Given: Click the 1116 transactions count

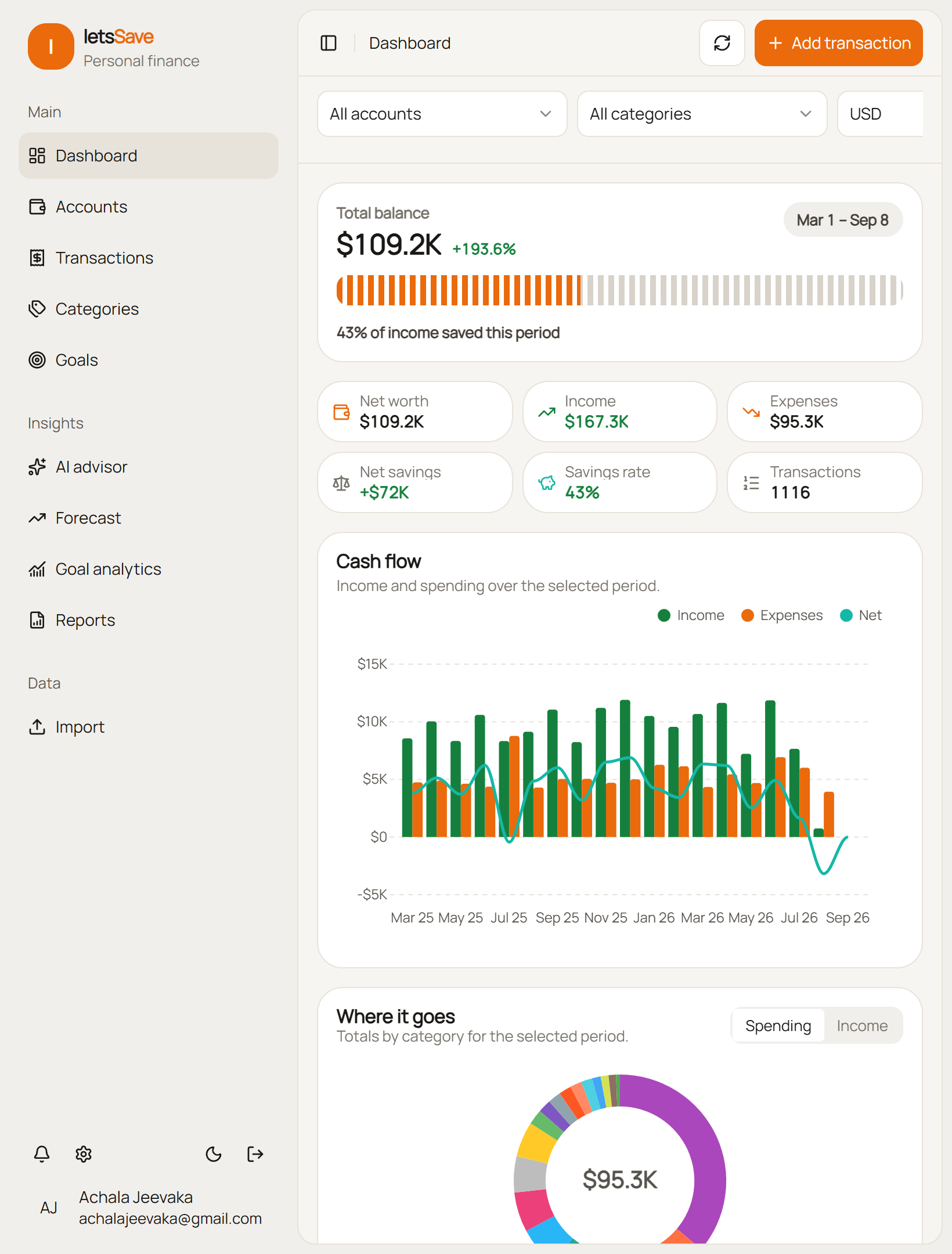Looking at the screenshot, I should [790, 492].
